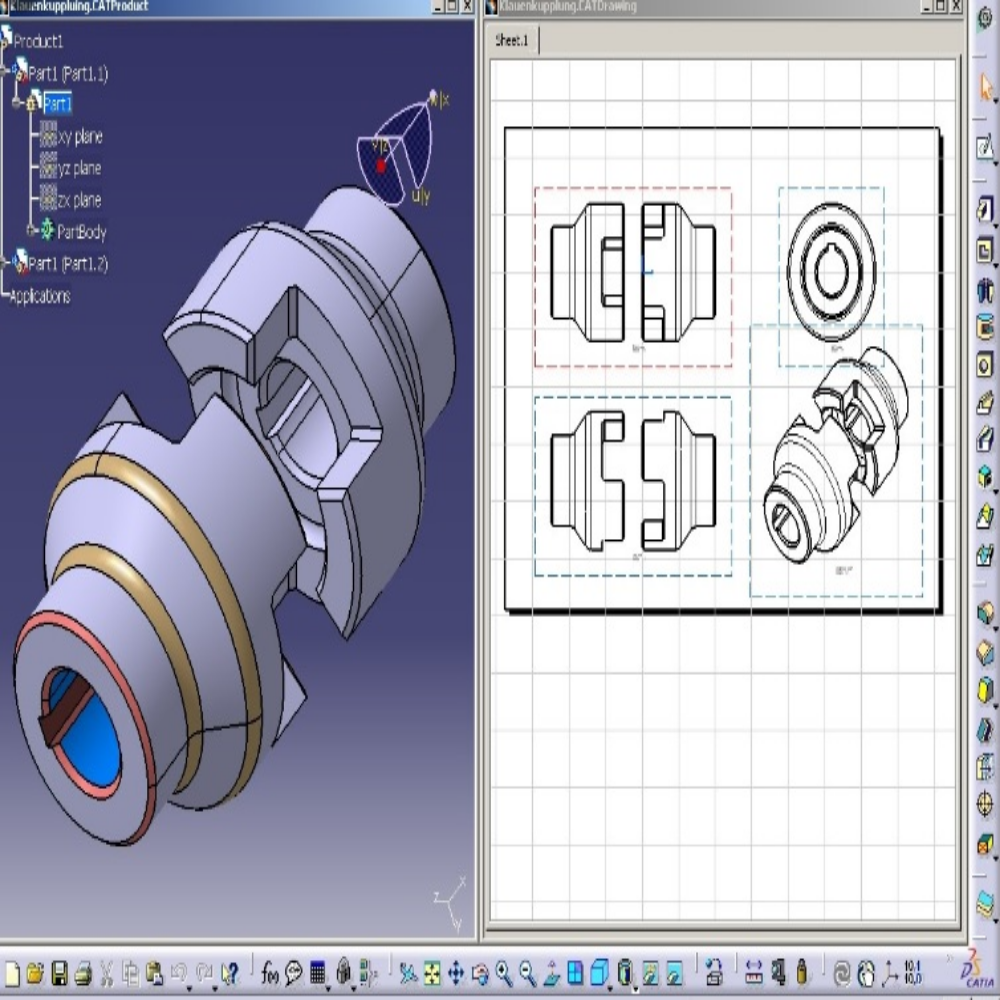This screenshot has width=1000, height=1000.
Task: Open the shading view mode dropdown arrow
Action: pos(636,990)
